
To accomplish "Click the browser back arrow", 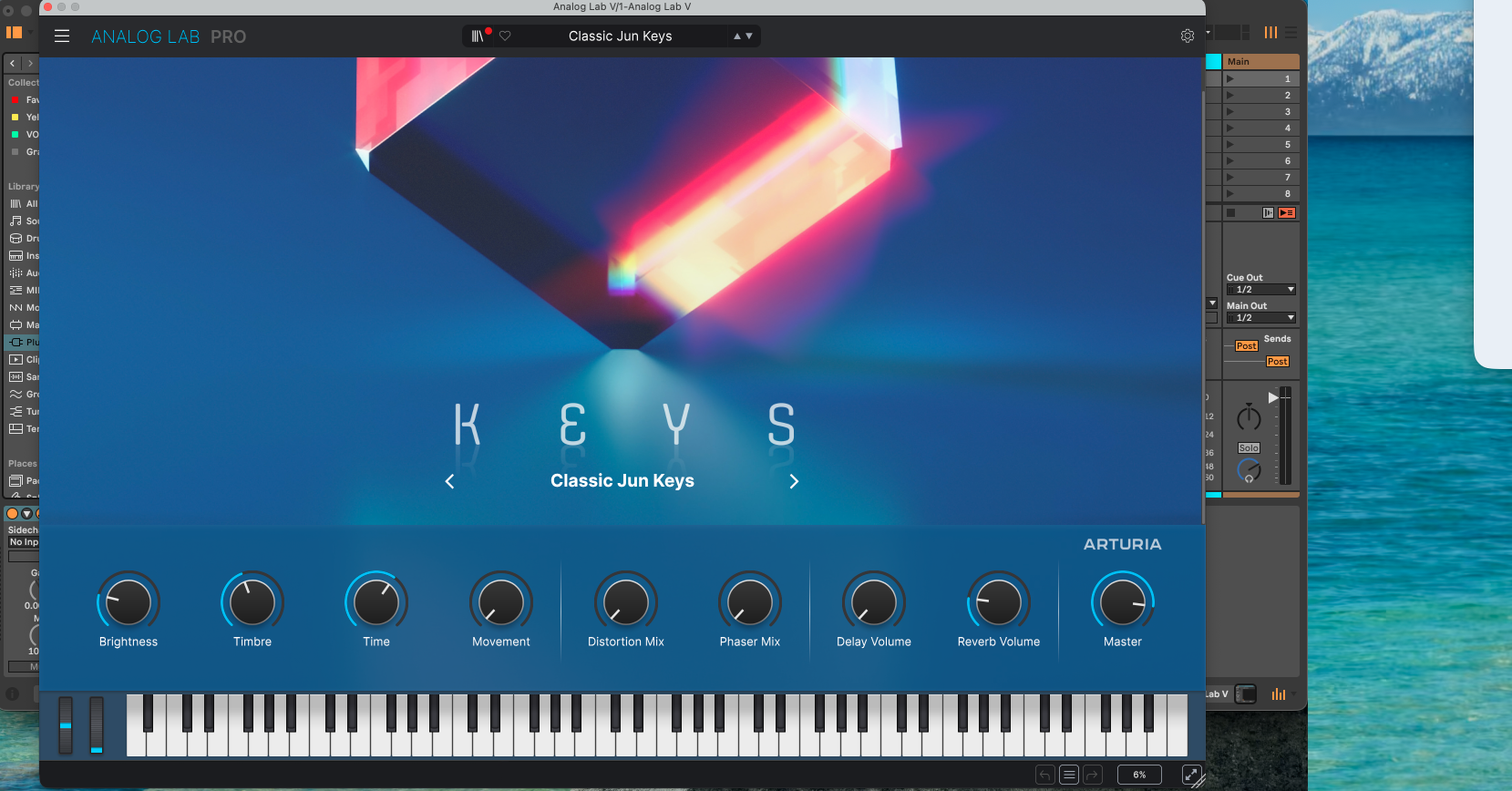I will [x=13, y=64].
